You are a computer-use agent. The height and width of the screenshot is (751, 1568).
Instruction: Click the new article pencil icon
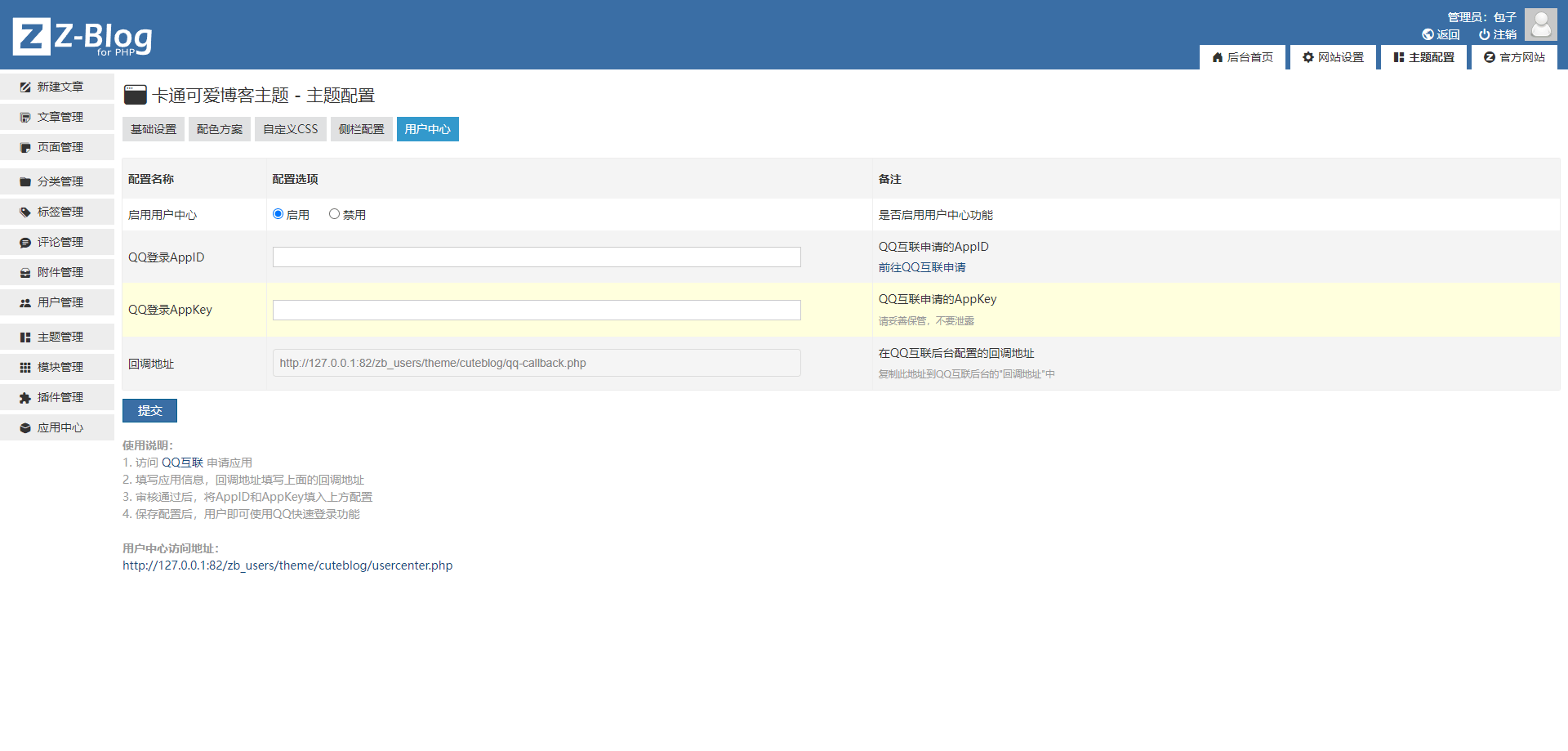click(25, 87)
